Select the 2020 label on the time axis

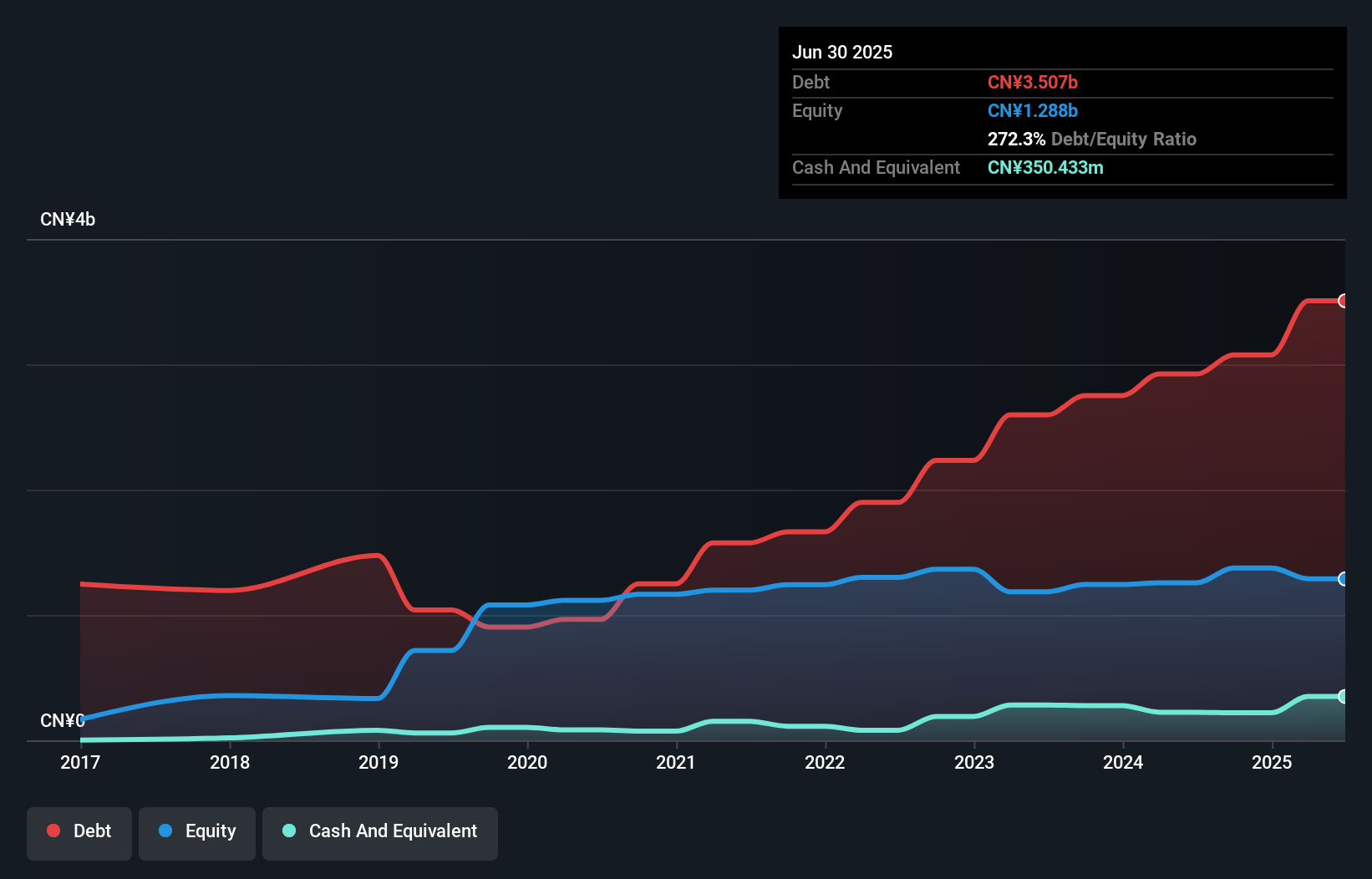tap(528, 762)
